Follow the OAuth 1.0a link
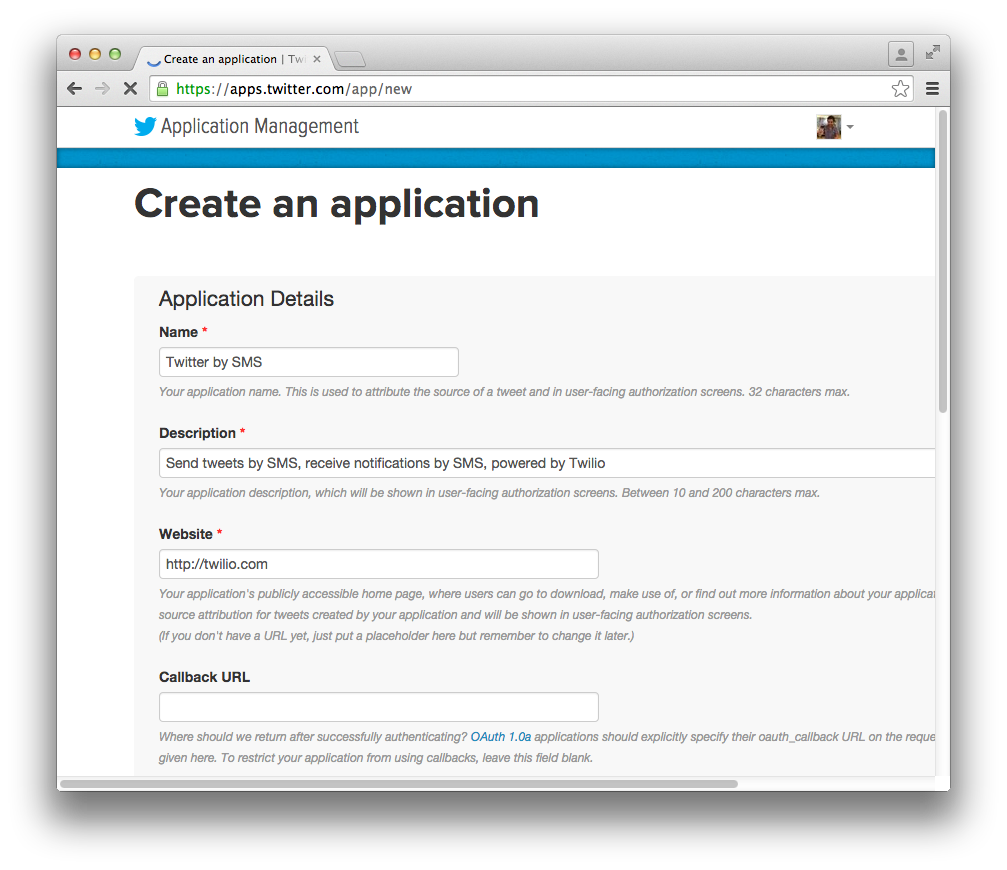The height and width of the screenshot is (870, 1007). click(x=501, y=736)
